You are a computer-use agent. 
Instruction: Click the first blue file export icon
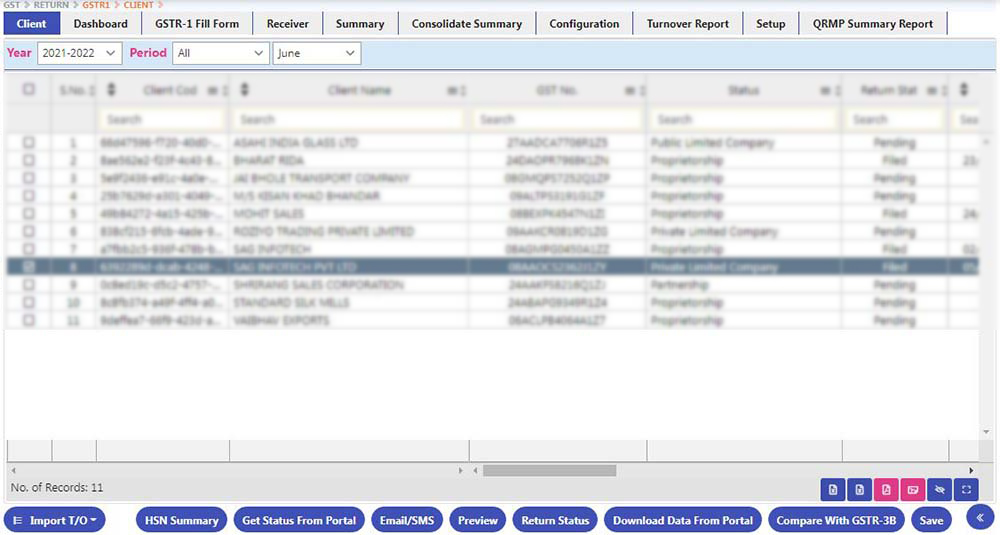click(832, 489)
